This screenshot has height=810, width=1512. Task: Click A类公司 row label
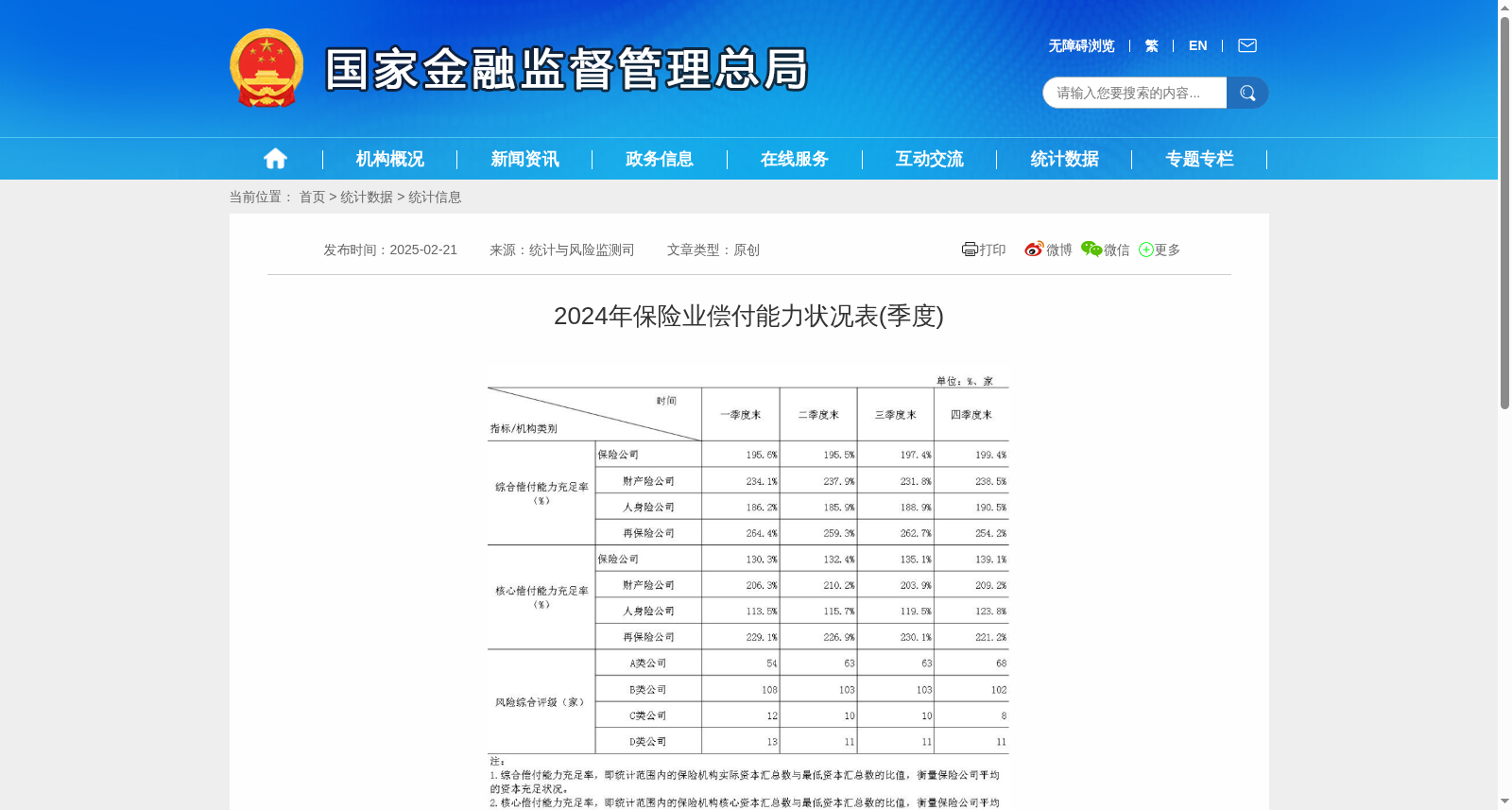pos(648,664)
